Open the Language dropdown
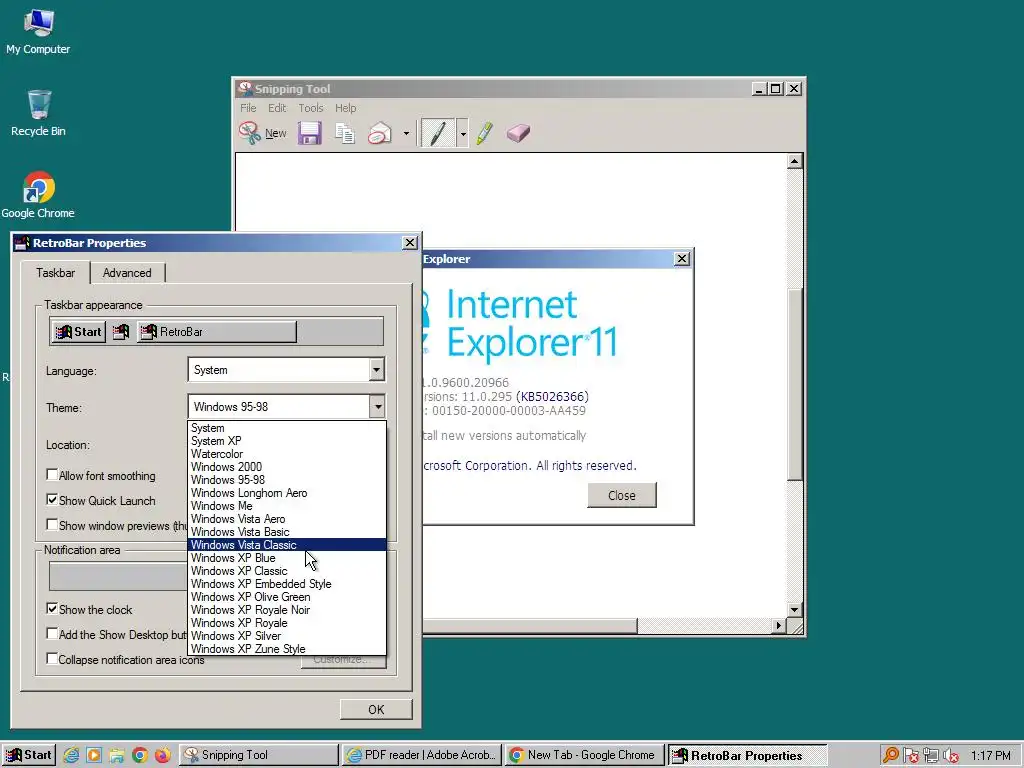The image size is (1024, 768). click(377, 370)
